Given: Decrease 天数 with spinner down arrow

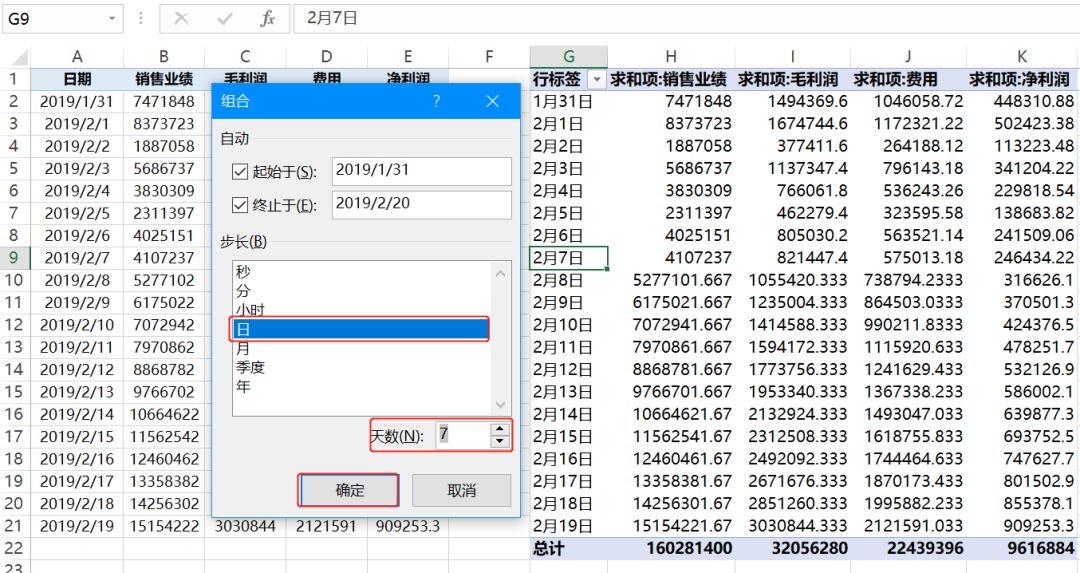Looking at the screenshot, I should click(x=500, y=441).
